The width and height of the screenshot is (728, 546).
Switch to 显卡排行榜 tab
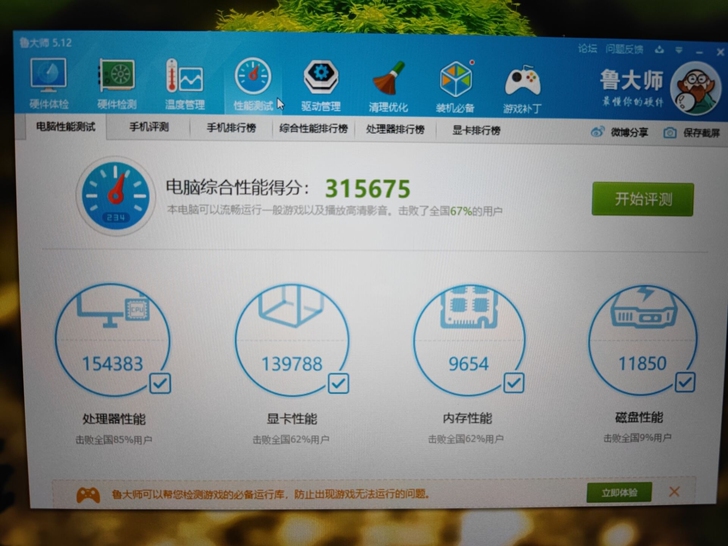pyautogui.click(x=476, y=130)
